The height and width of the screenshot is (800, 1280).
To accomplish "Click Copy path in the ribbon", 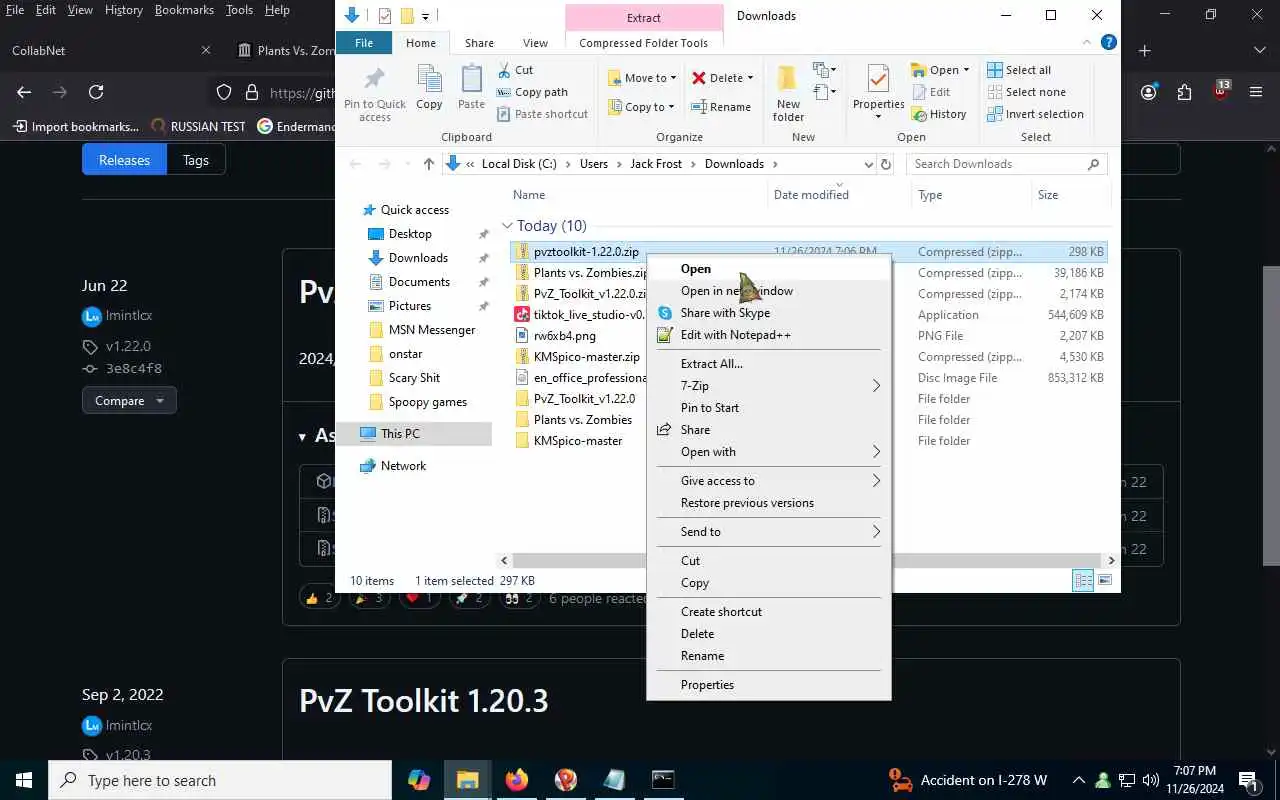I will pos(532,92).
